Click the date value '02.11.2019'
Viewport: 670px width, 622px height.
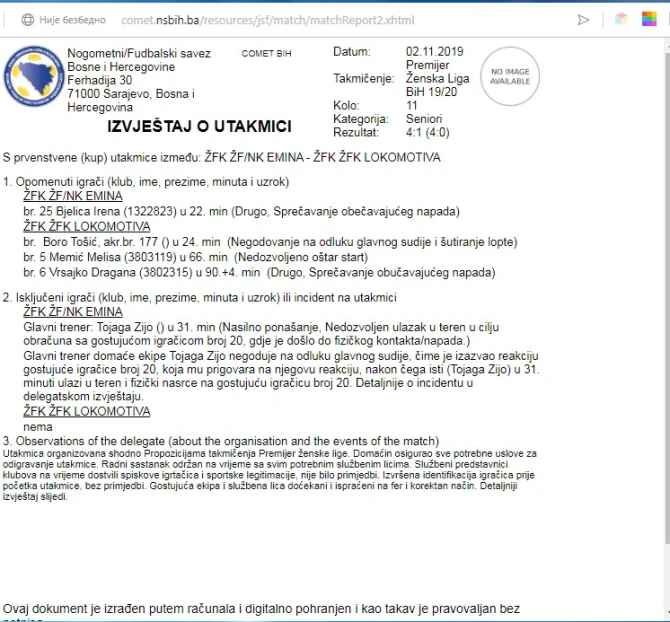(435, 52)
